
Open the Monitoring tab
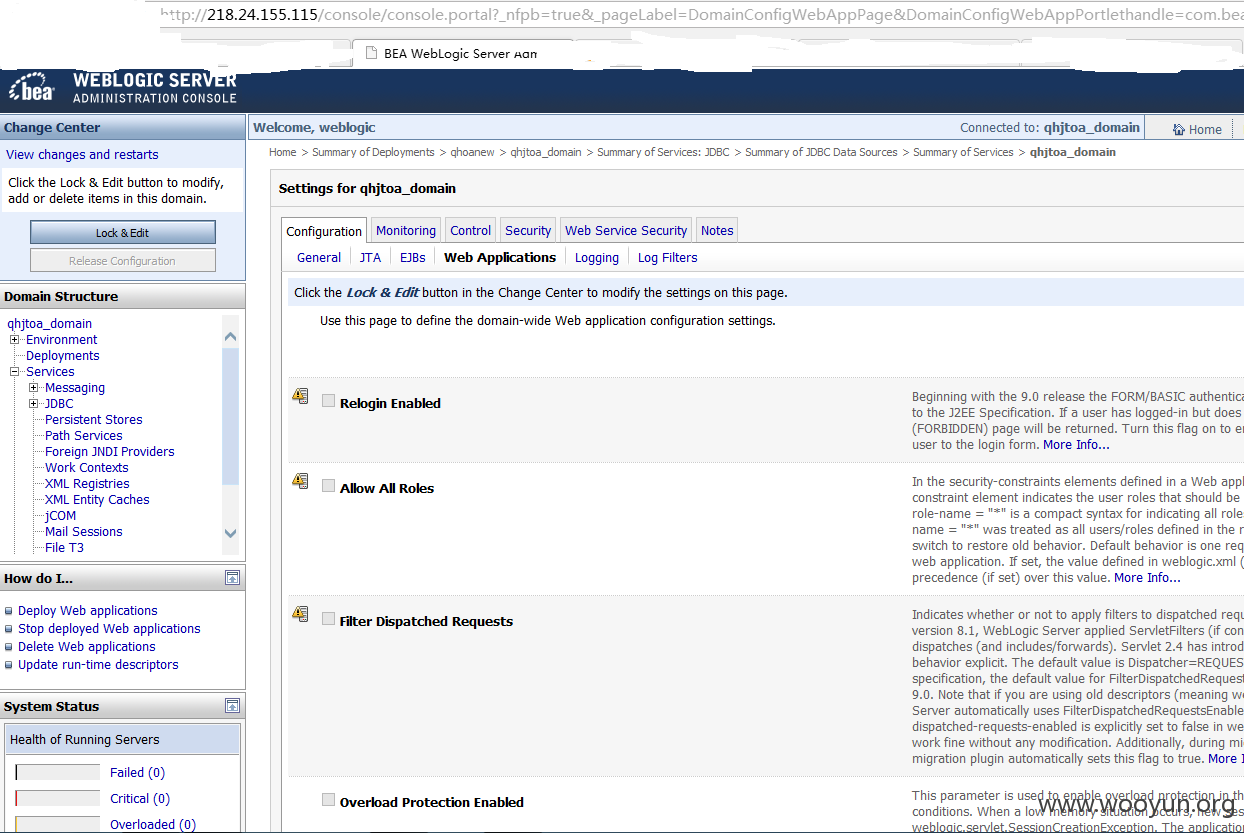(x=406, y=230)
